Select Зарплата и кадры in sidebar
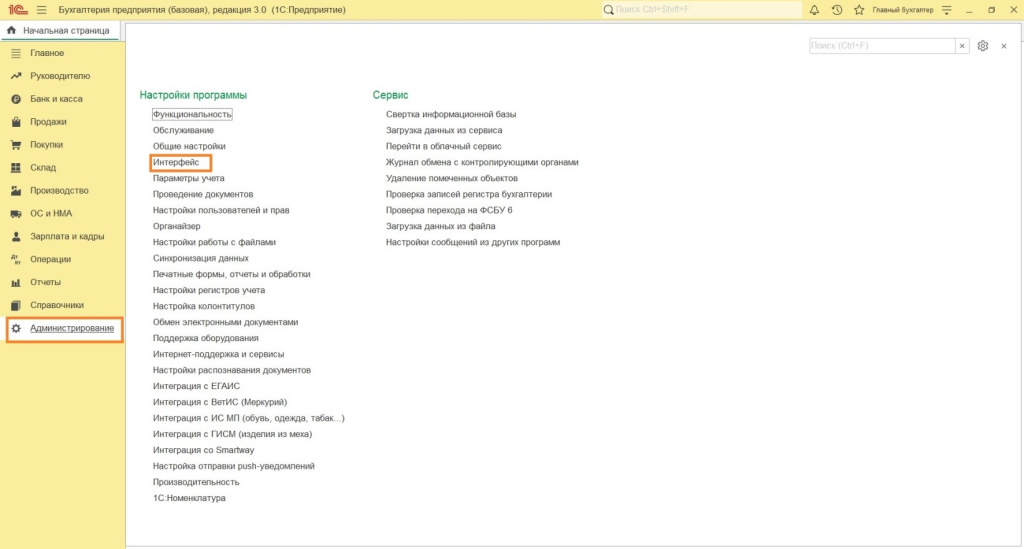The width and height of the screenshot is (1024, 549). [x=67, y=236]
